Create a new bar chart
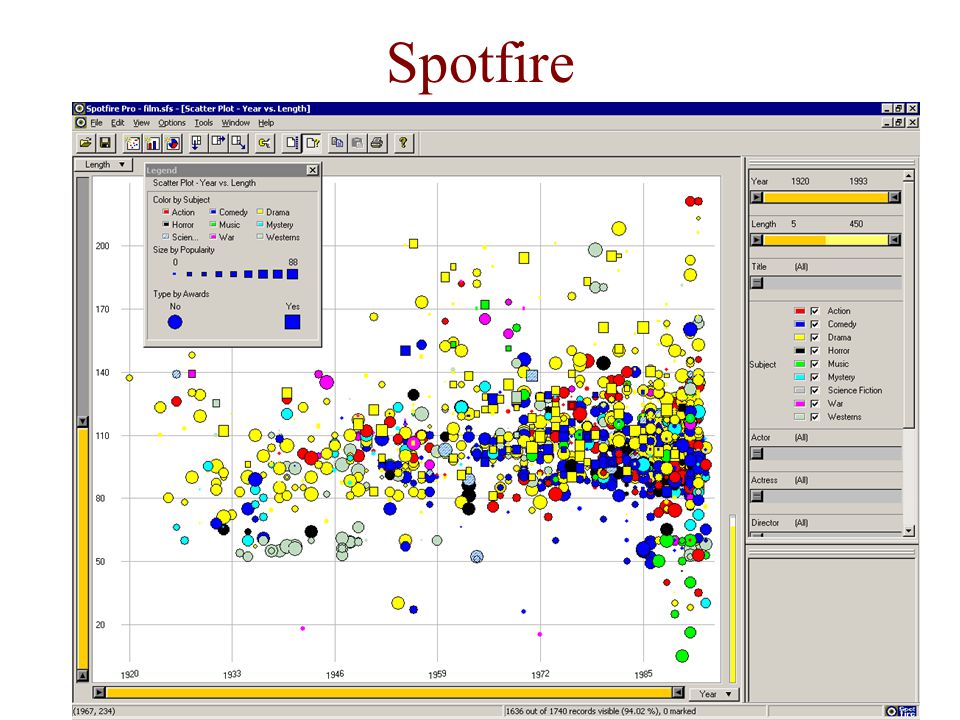The height and width of the screenshot is (720, 960). tap(153, 143)
